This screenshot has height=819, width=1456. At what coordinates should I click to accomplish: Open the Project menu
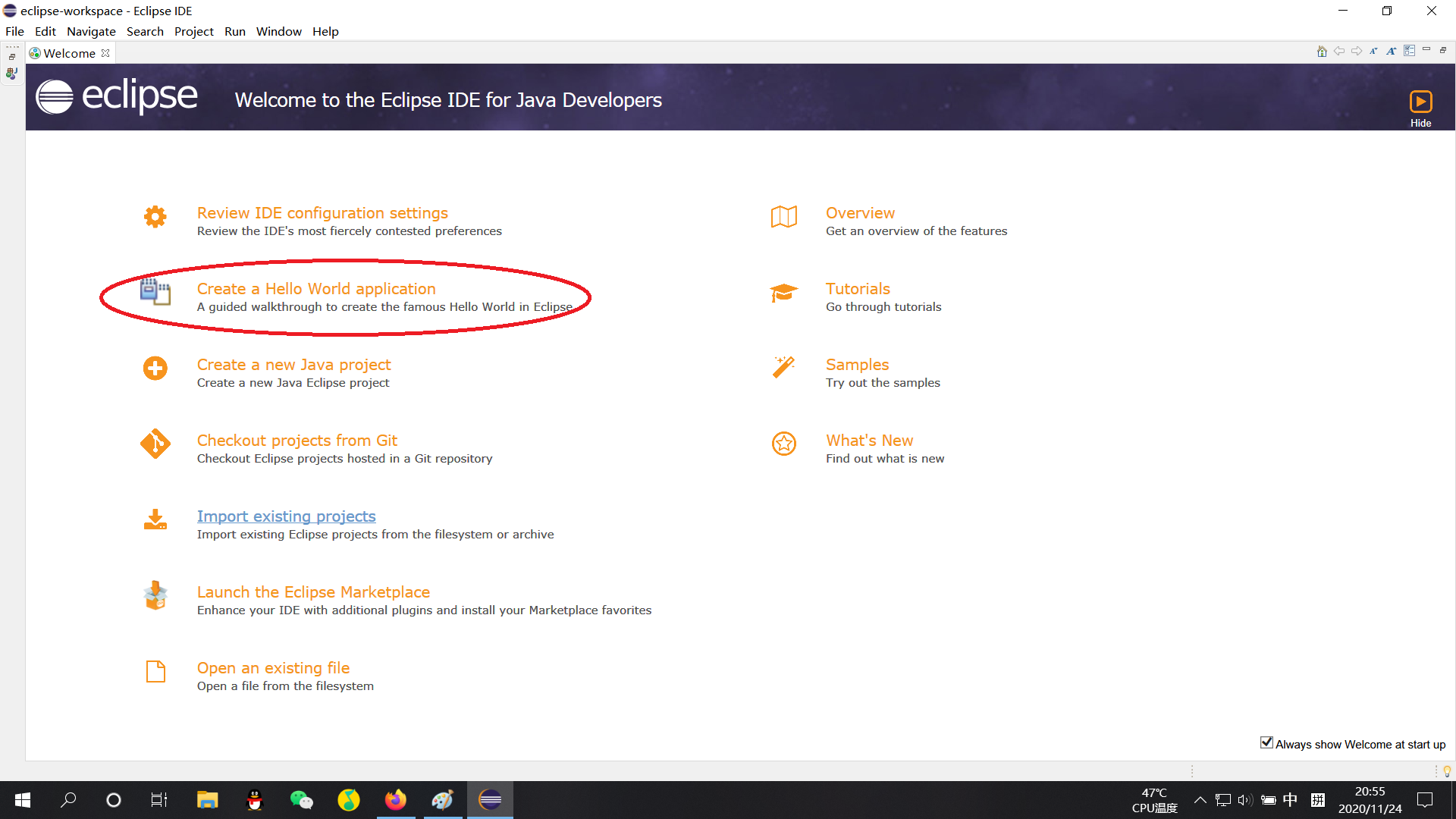click(193, 31)
